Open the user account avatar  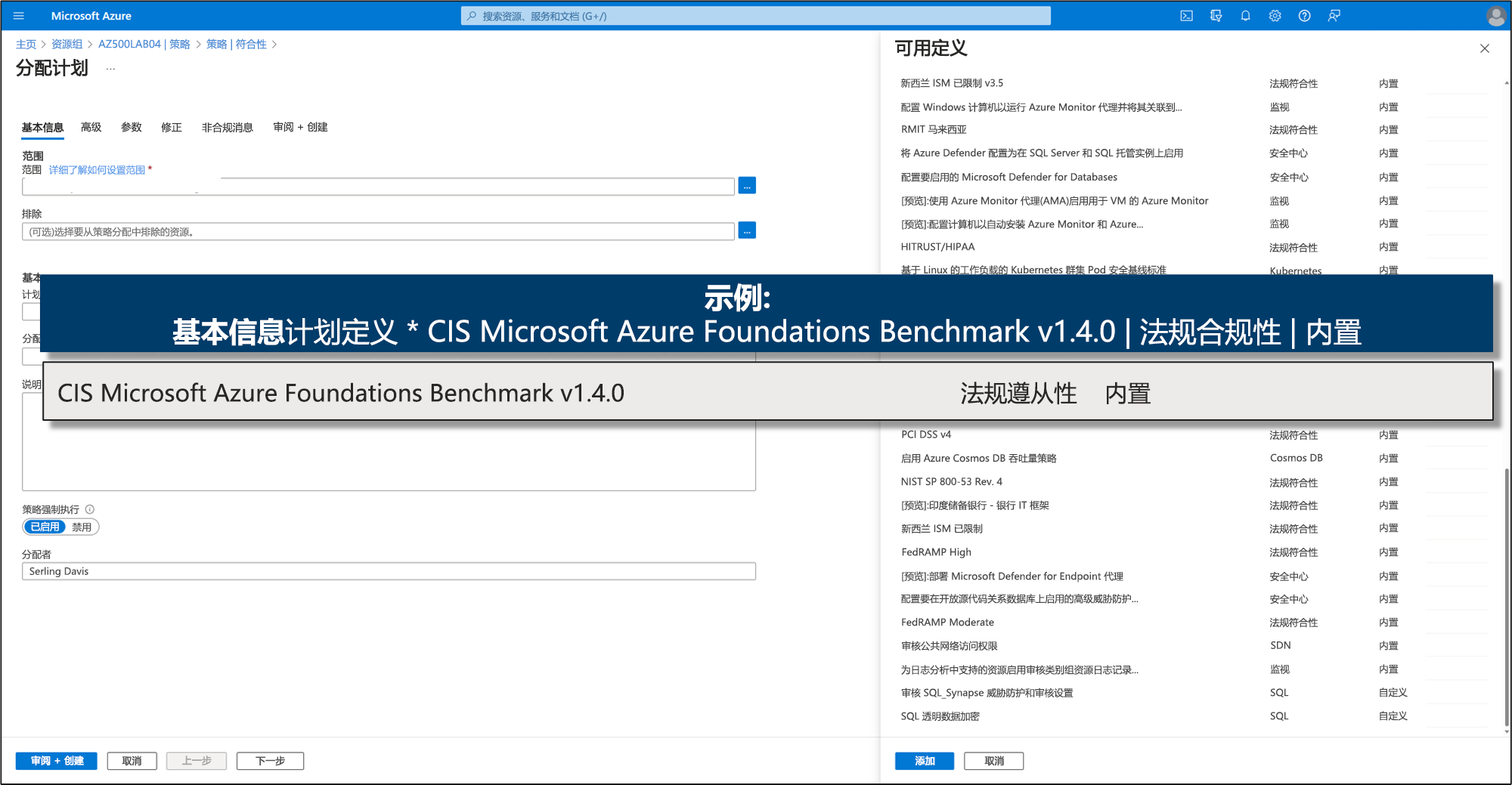1495,16
